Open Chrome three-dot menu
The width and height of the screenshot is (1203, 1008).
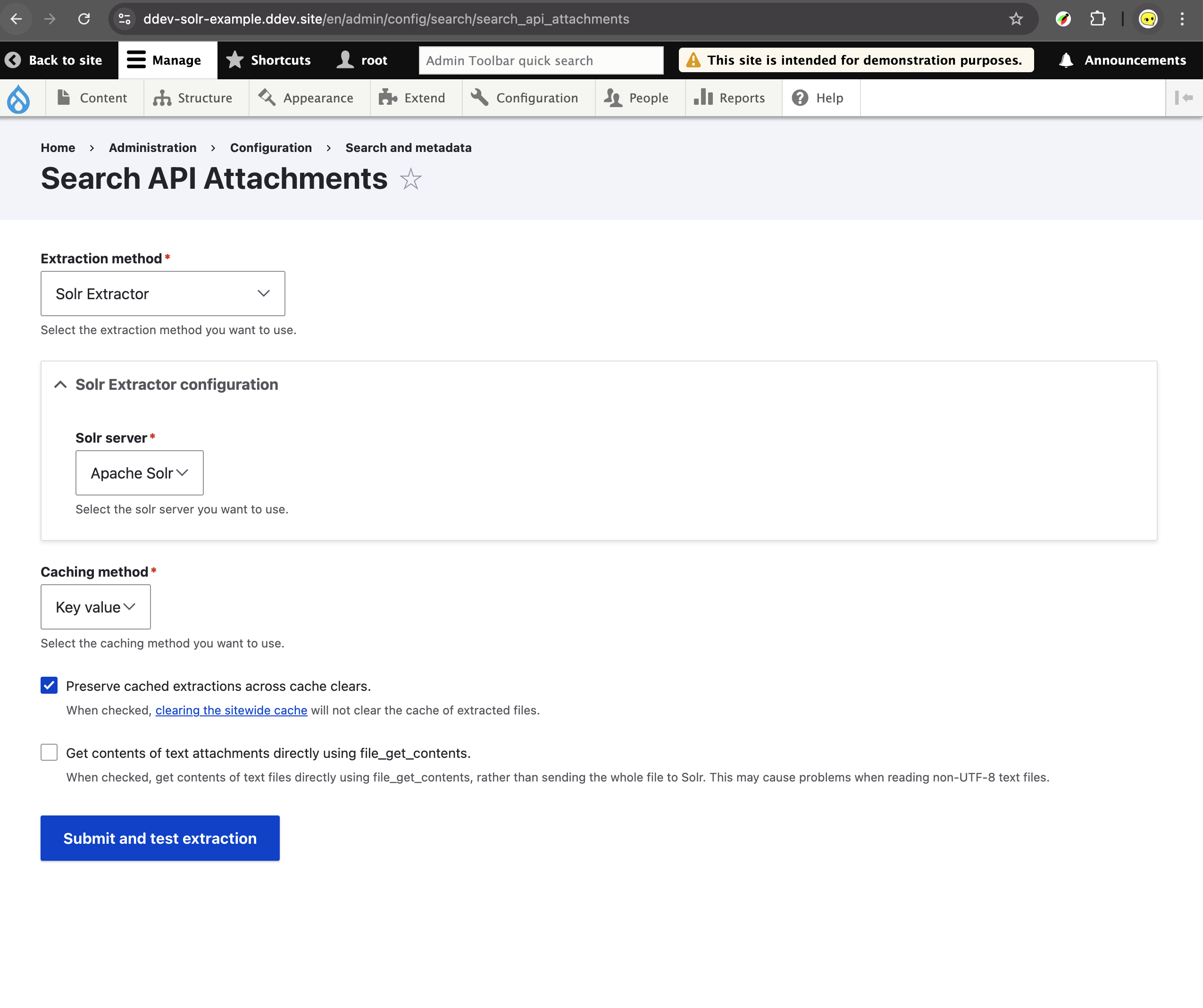click(1182, 19)
